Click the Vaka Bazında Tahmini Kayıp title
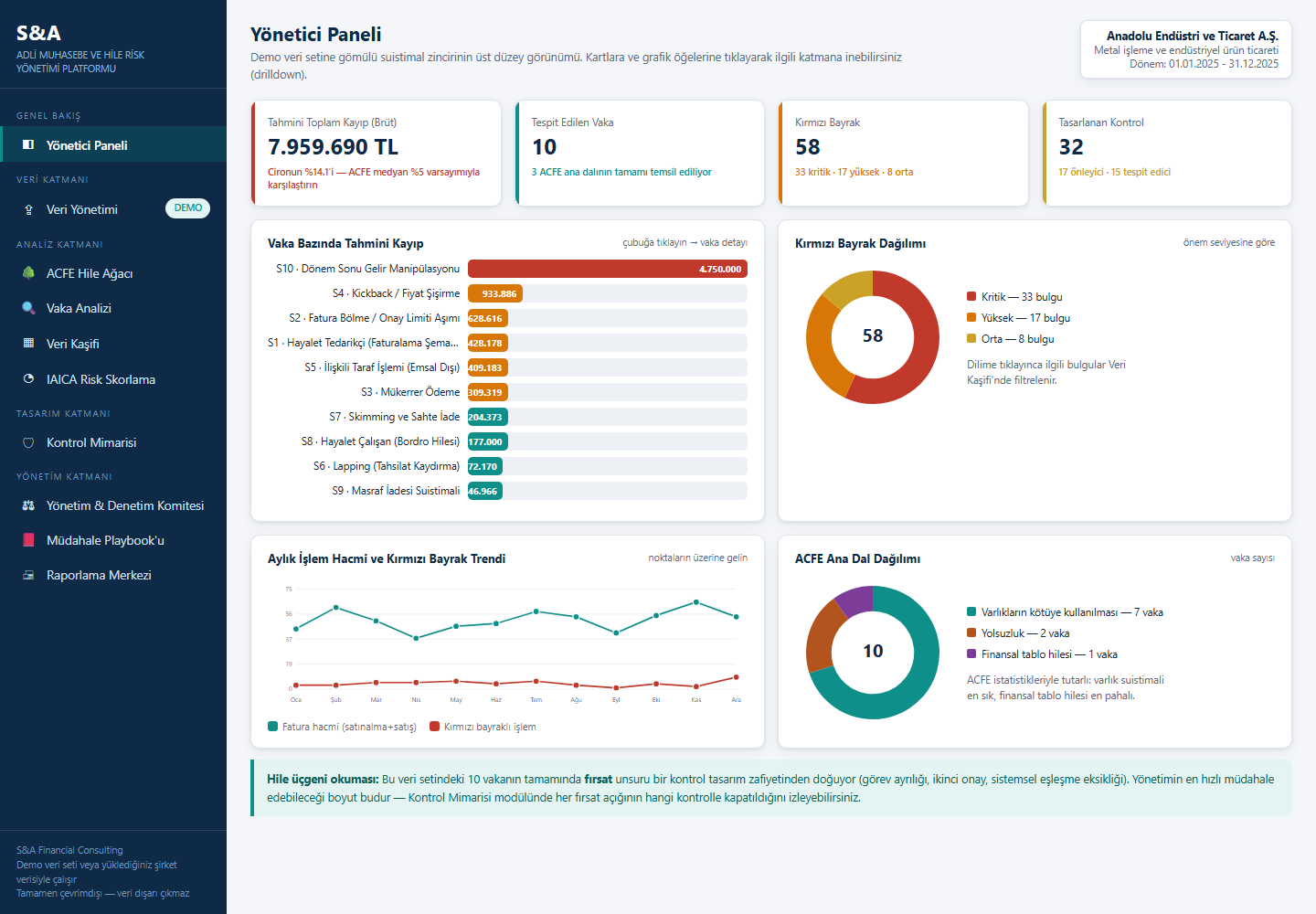Image resolution: width=1316 pixels, height=914 pixels. 345,243
